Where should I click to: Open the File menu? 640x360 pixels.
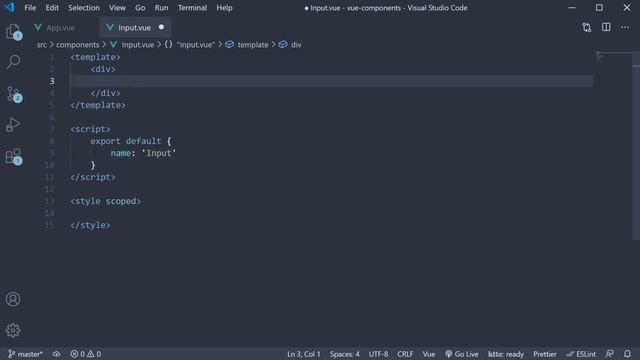30,8
